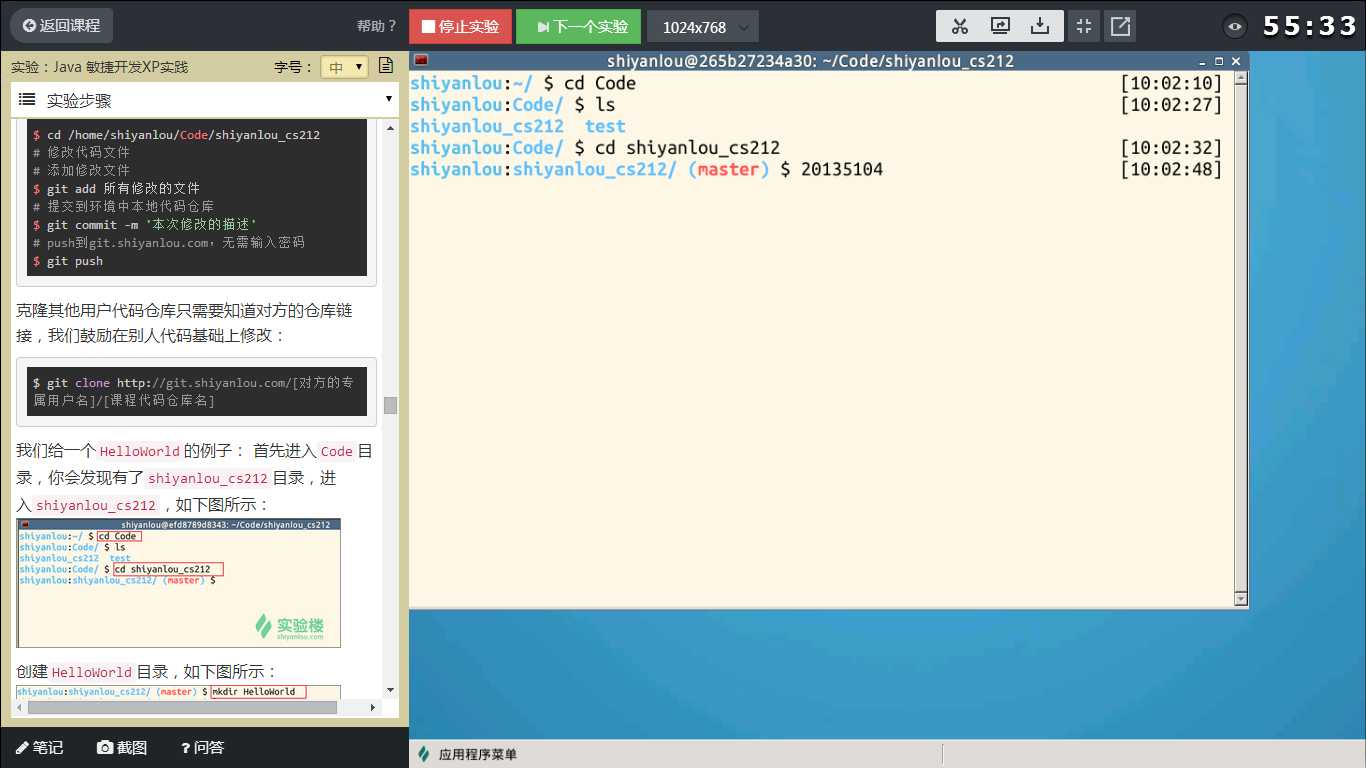Close the terminal window
Viewport: 1366px width, 768px height.
point(1236,61)
